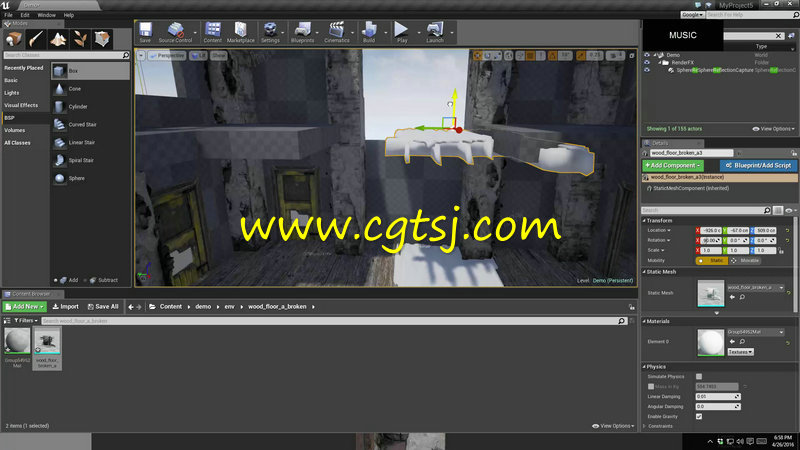
Task: Select Cylinder BSP brush
Action: click(x=90, y=107)
